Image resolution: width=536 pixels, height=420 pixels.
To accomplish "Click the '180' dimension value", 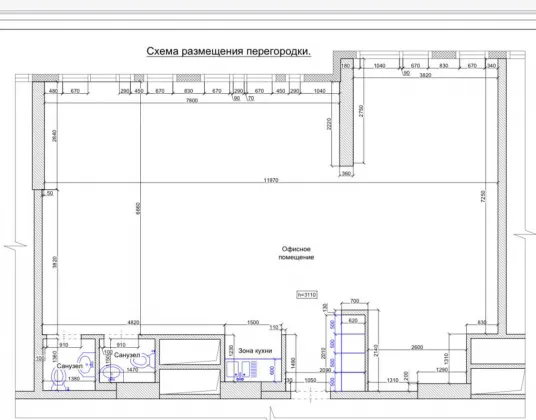I will [x=346, y=66].
